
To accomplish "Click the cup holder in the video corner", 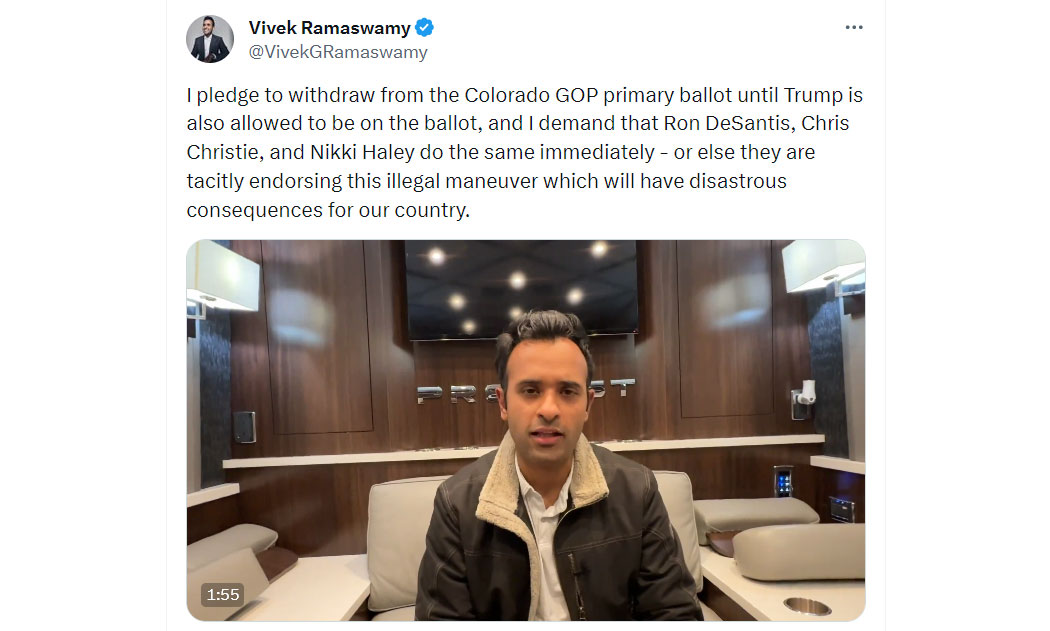I will tap(808, 606).
